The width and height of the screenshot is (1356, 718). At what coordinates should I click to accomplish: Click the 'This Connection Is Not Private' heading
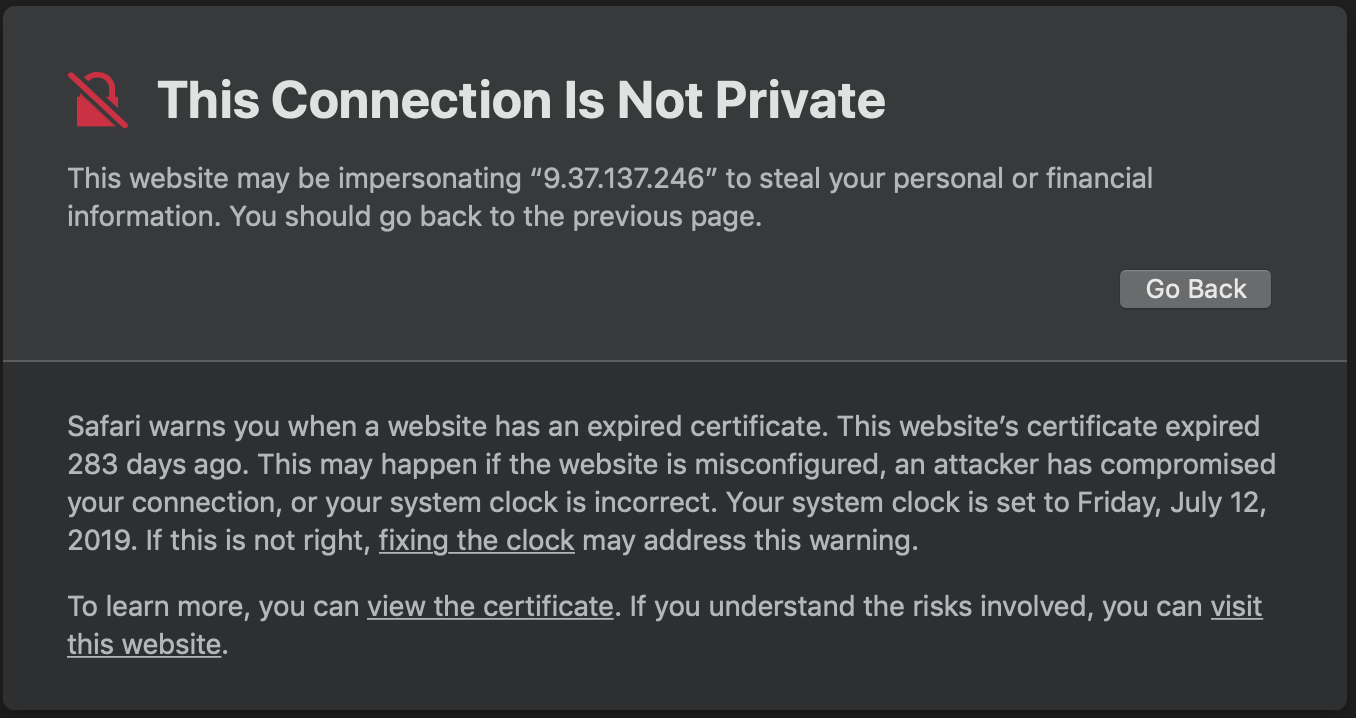tap(521, 99)
